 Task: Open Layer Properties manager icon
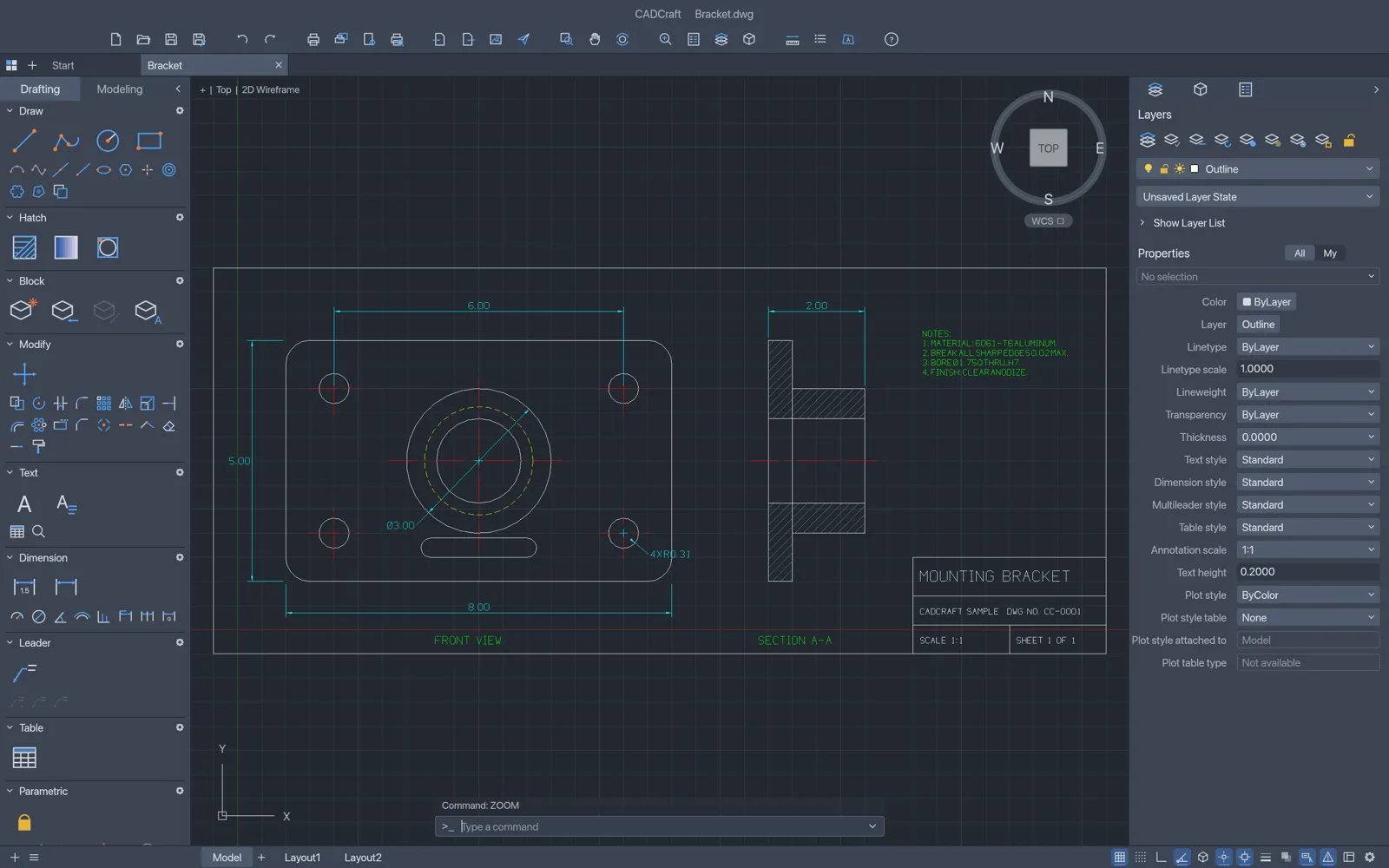1147,140
